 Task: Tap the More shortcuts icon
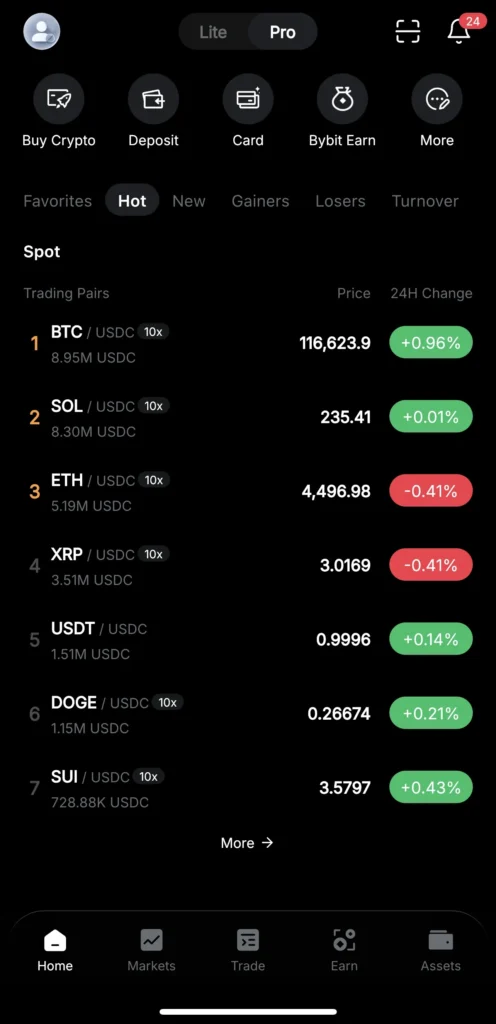(x=437, y=99)
